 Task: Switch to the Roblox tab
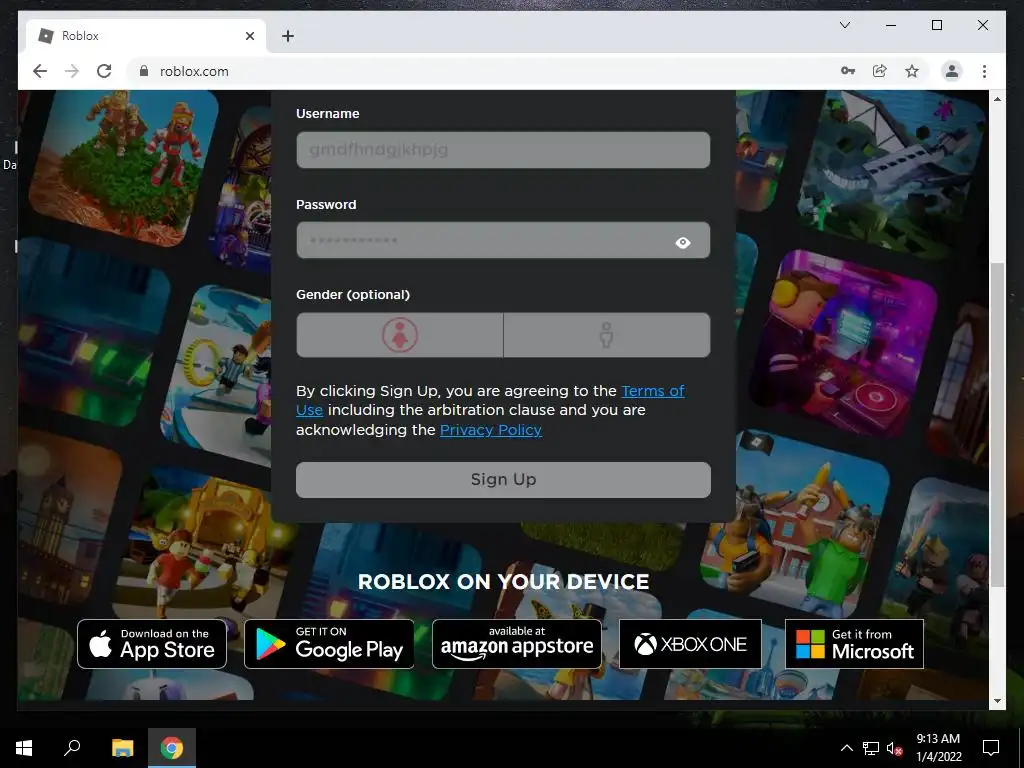tap(146, 36)
